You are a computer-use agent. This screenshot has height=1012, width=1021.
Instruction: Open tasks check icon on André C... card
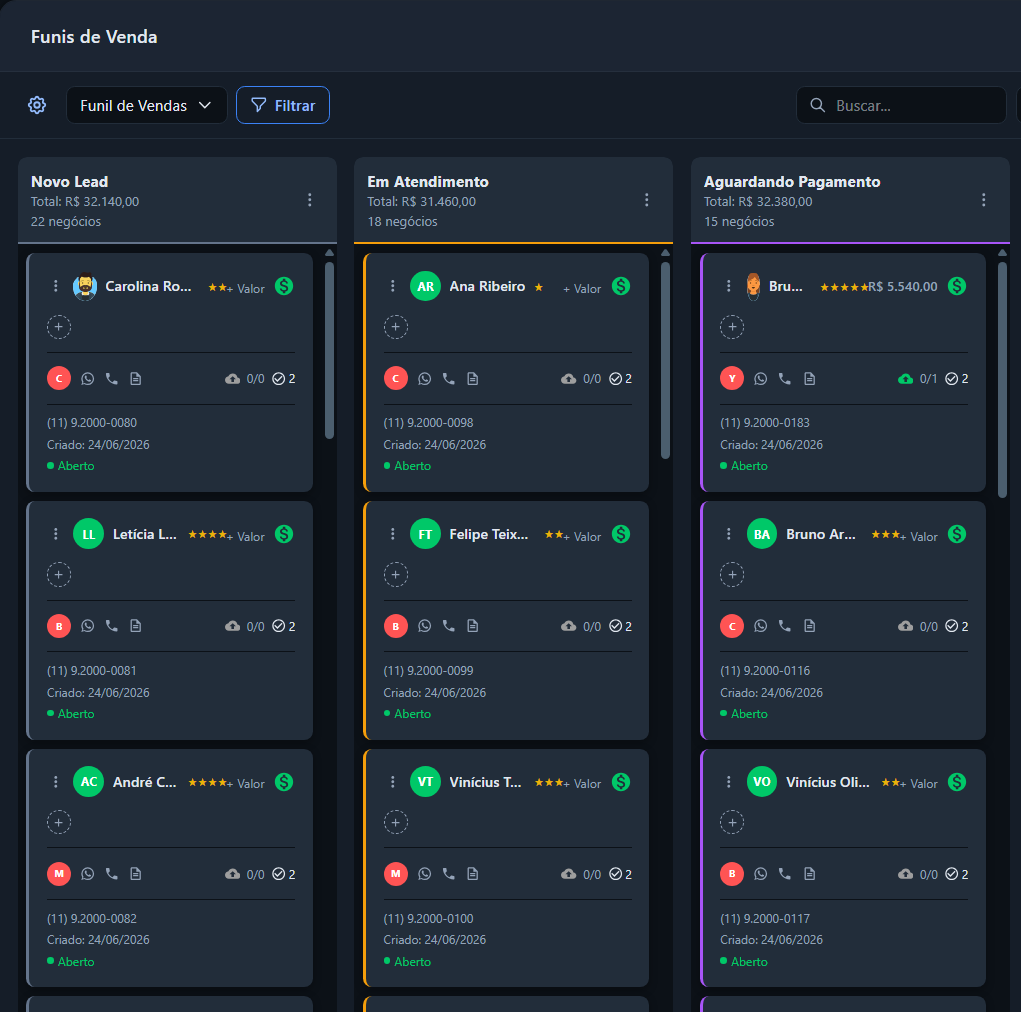pos(279,874)
